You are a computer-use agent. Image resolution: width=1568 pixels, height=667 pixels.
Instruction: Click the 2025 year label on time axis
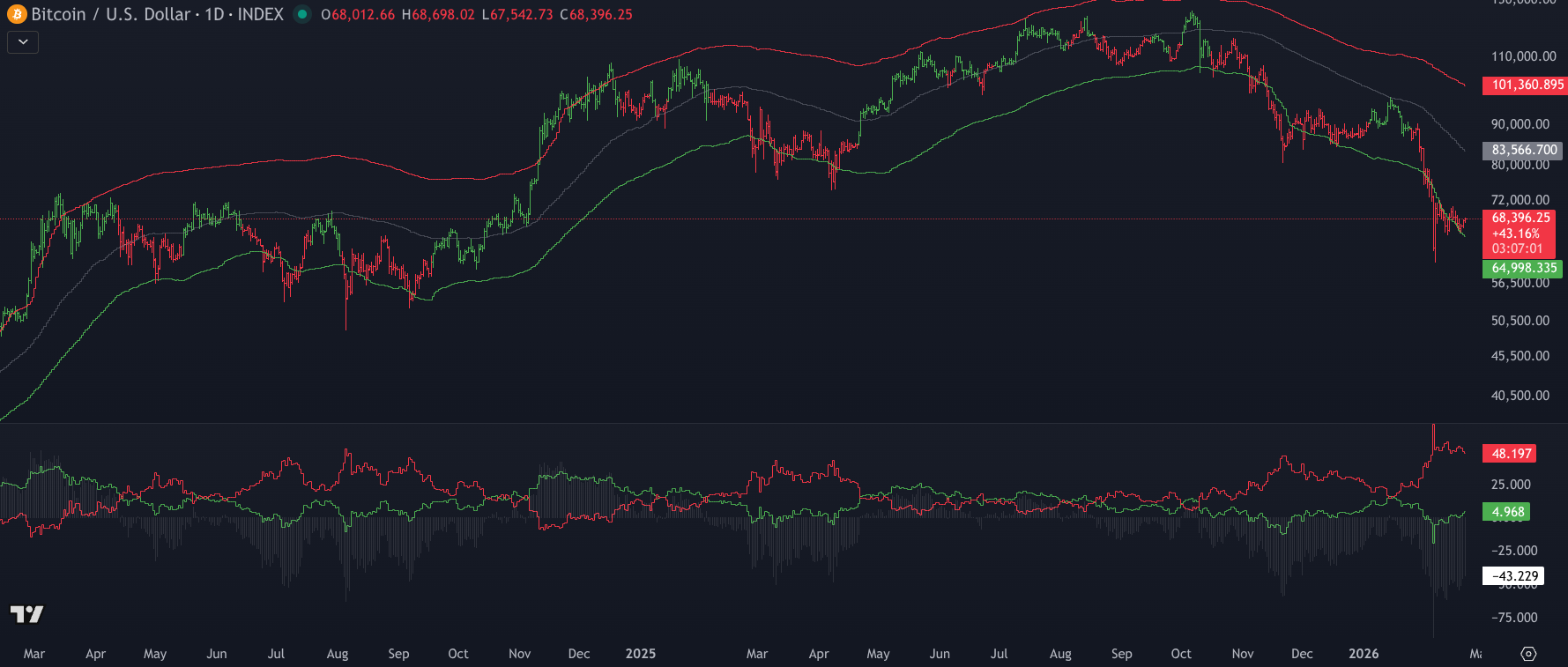tap(641, 654)
